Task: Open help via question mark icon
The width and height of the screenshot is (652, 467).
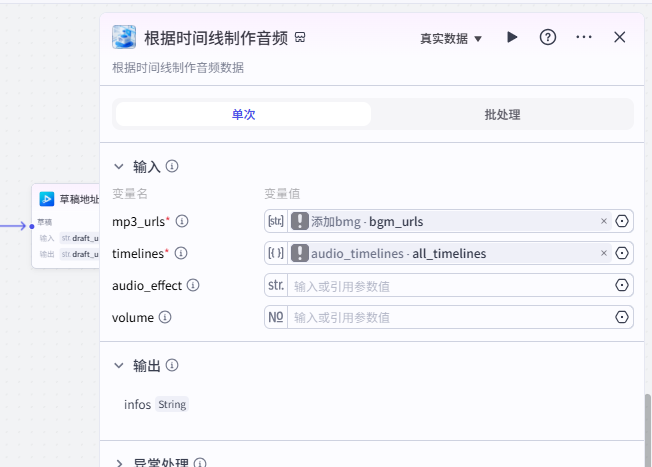Action: click(x=548, y=37)
